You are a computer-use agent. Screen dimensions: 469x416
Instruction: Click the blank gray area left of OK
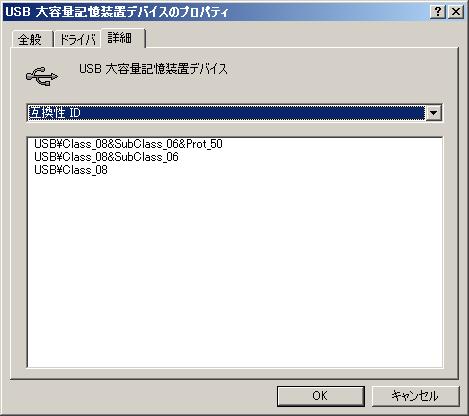[x=142, y=396]
